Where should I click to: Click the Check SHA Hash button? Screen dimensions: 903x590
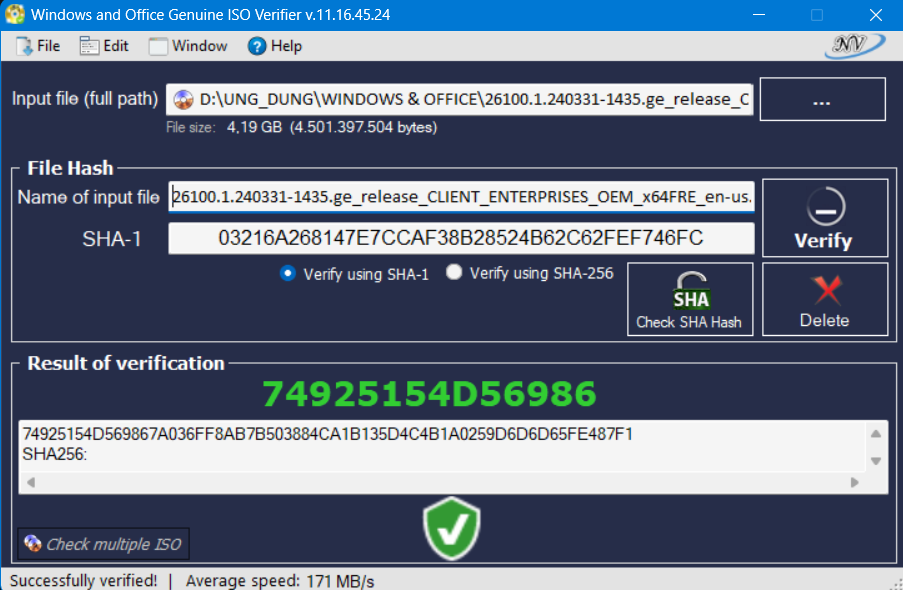(x=690, y=299)
